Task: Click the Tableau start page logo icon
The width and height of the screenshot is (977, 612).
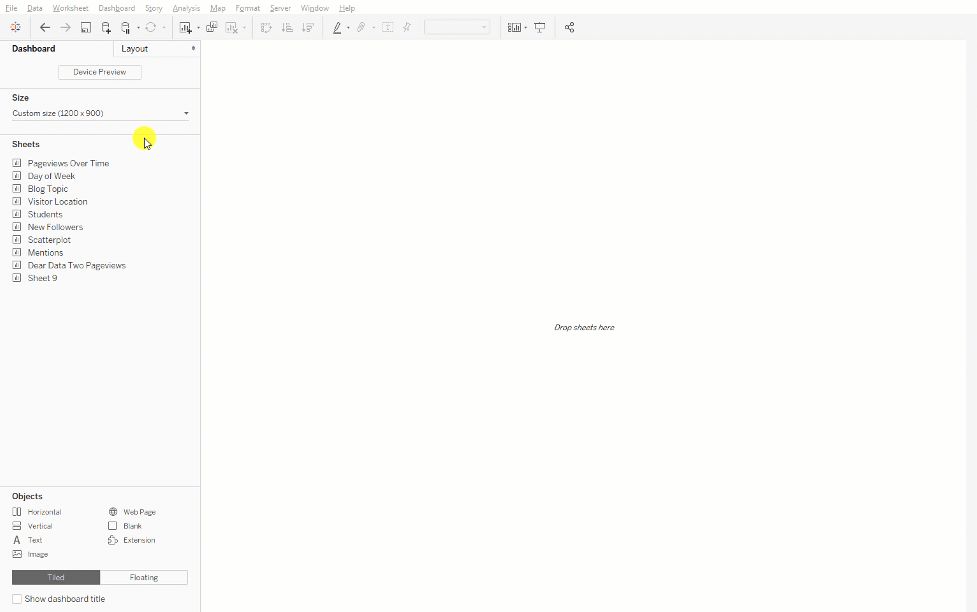Action: tap(16, 27)
